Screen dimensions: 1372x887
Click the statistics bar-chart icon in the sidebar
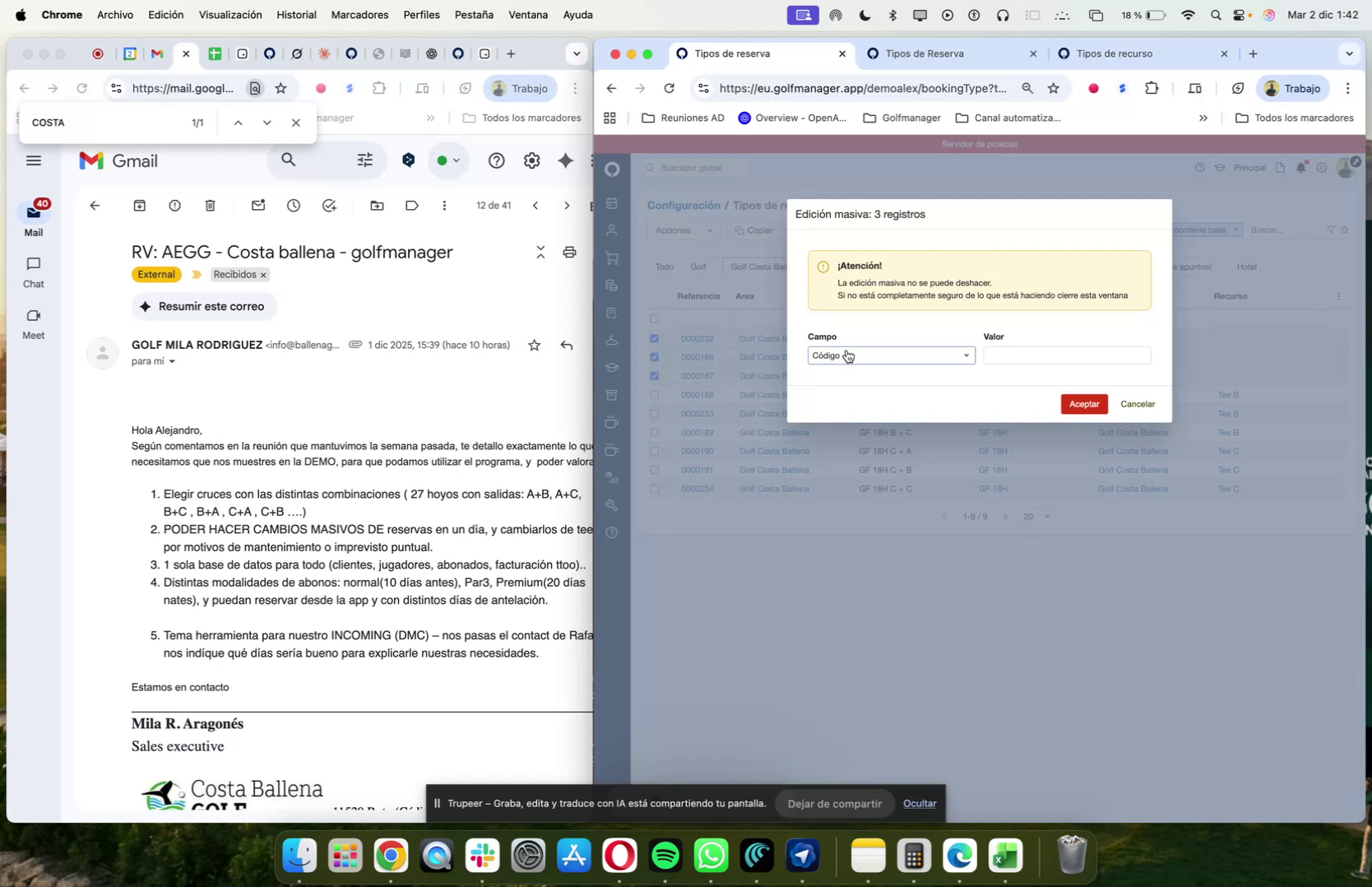tap(612, 477)
